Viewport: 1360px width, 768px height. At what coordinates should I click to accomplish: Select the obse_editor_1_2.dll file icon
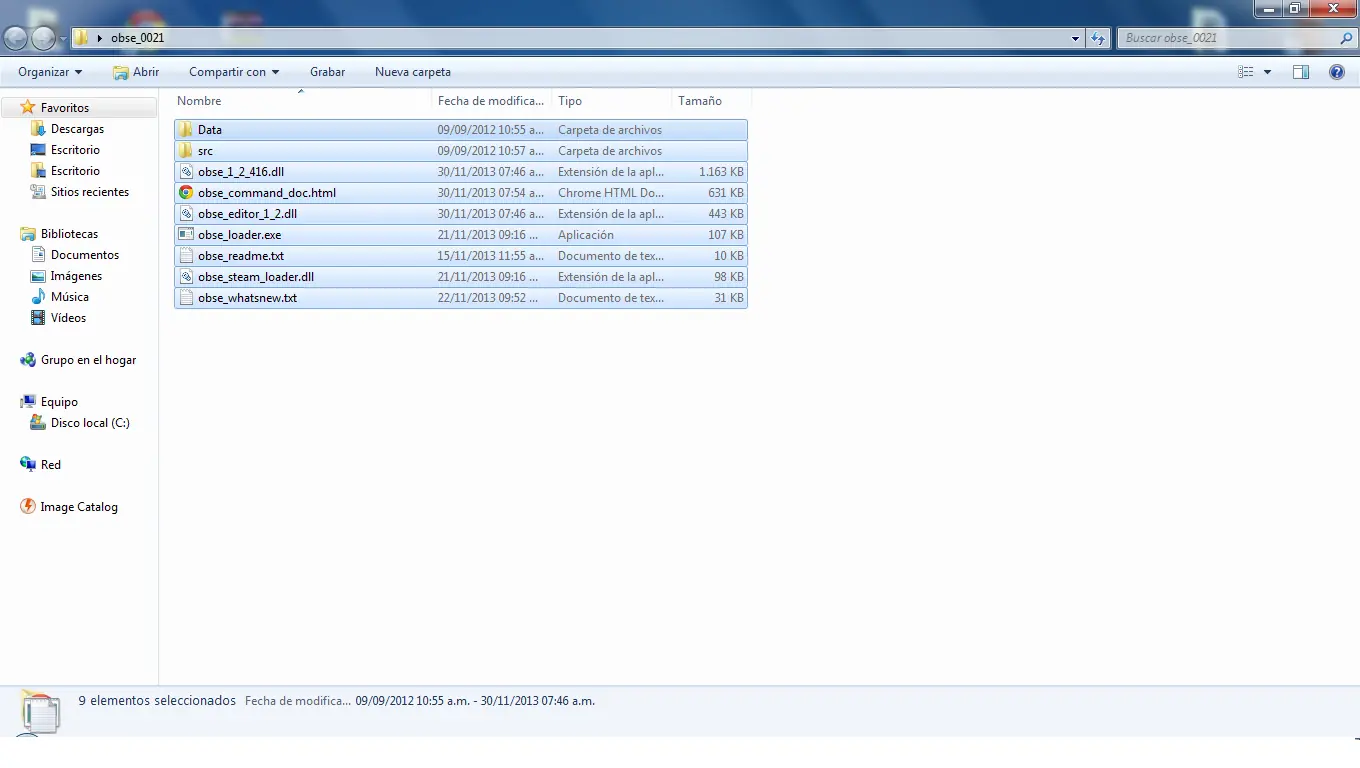(x=186, y=214)
